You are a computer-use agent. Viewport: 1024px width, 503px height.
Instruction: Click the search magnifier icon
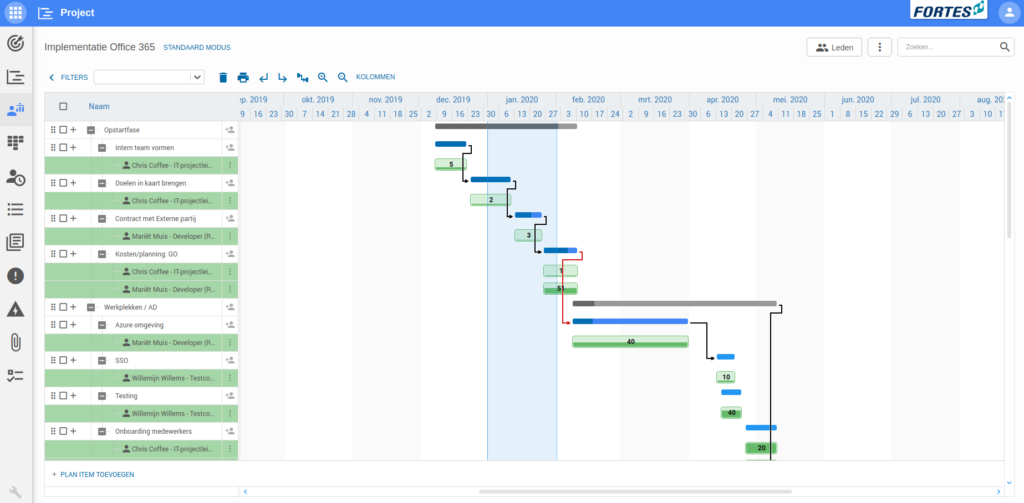(x=1004, y=47)
